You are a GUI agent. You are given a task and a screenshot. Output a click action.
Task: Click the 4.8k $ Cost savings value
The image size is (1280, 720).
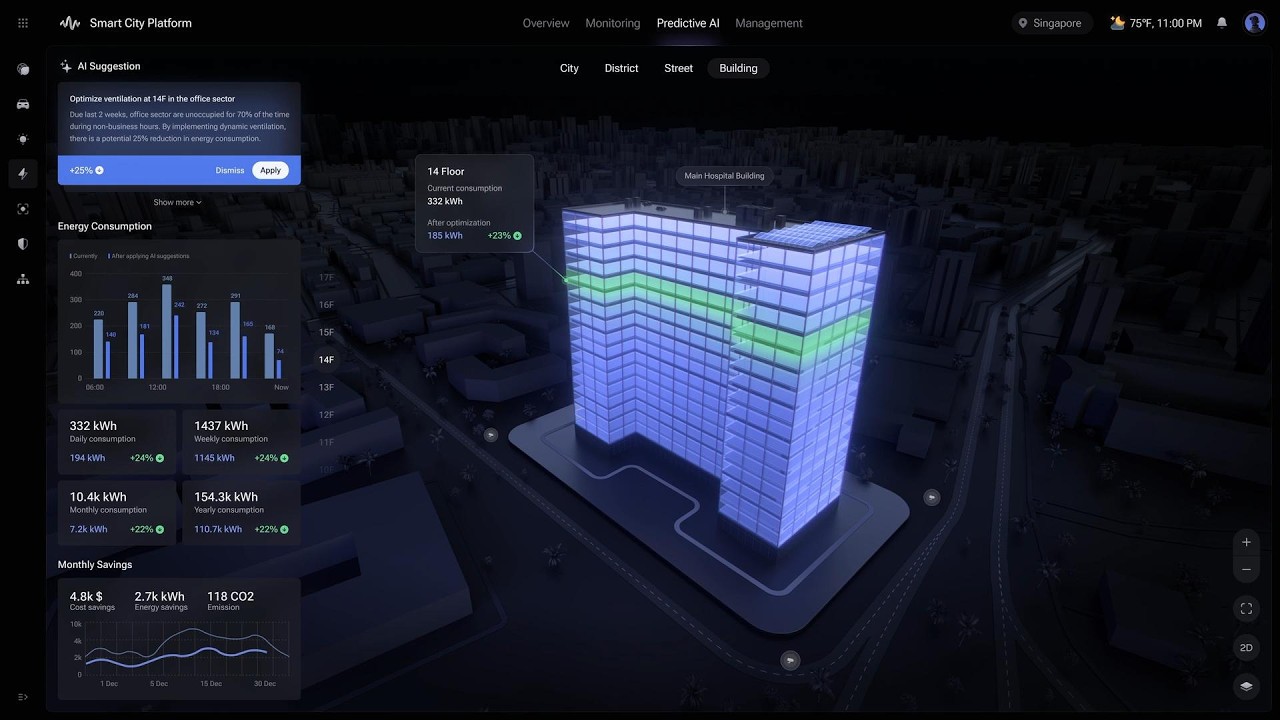tap(86, 597)
